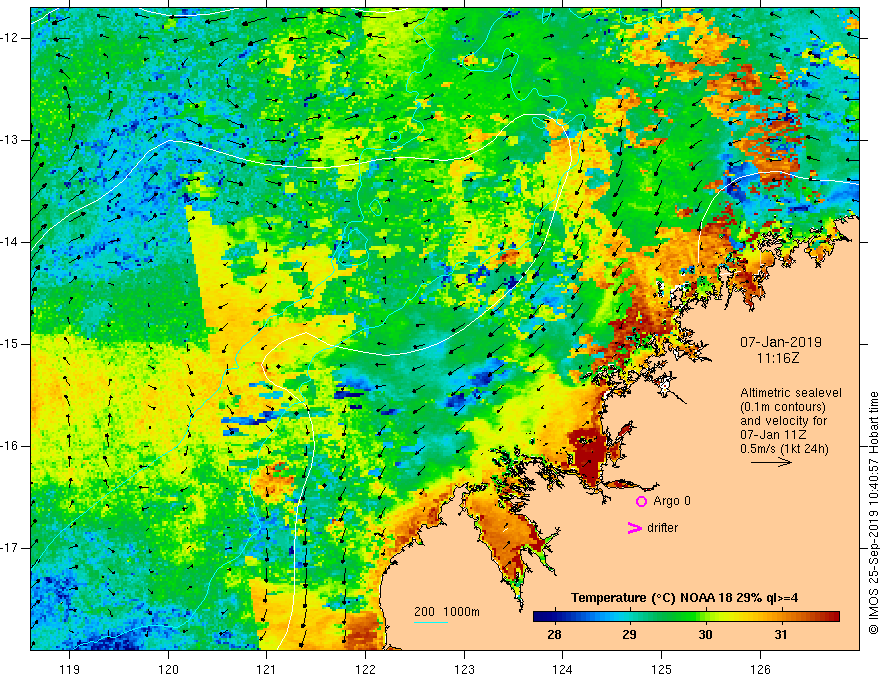
Task: Click the '(0.1m contours)' legend text
Action: pyautogui.click(x=783, y=407)
